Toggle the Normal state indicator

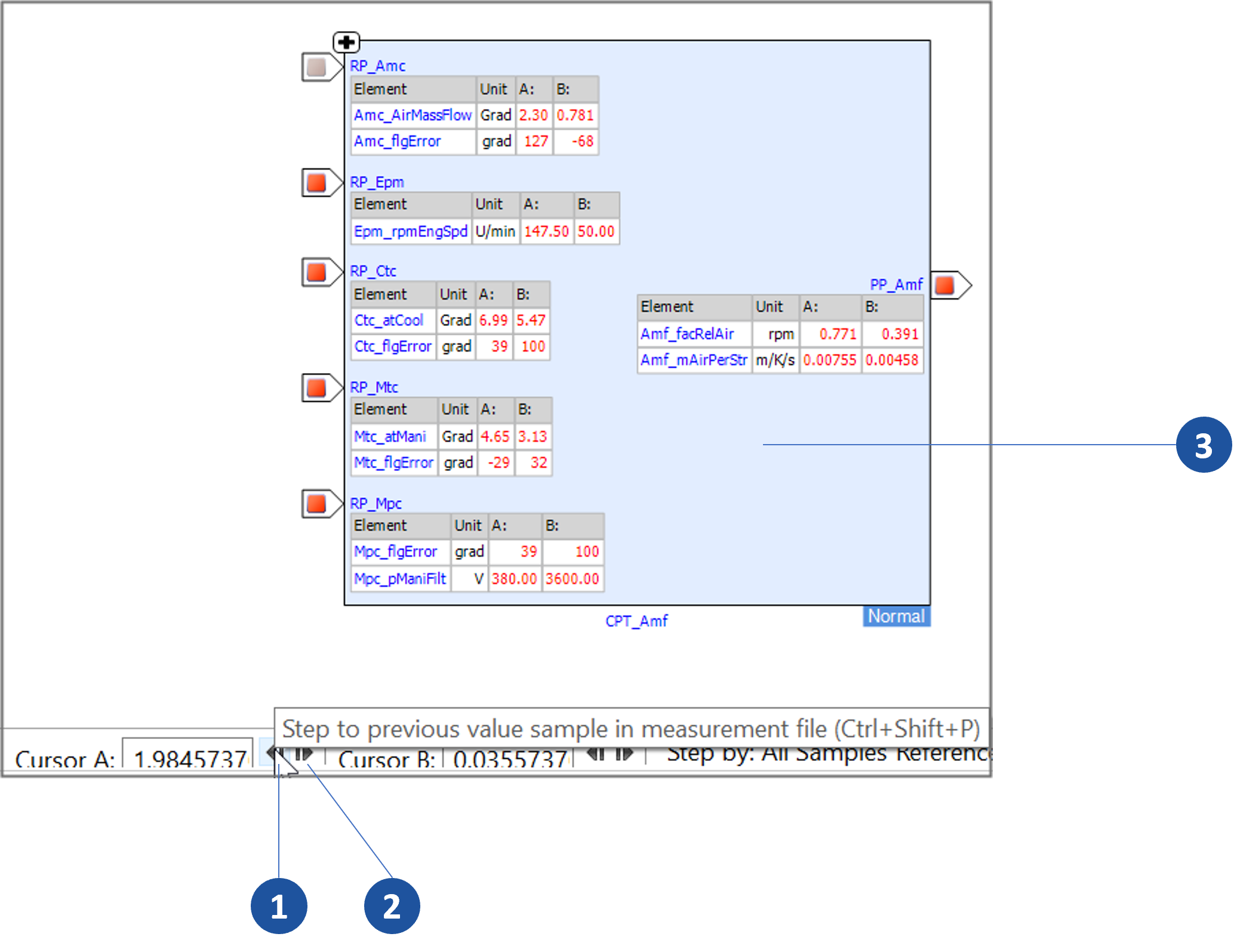point(896,617)
